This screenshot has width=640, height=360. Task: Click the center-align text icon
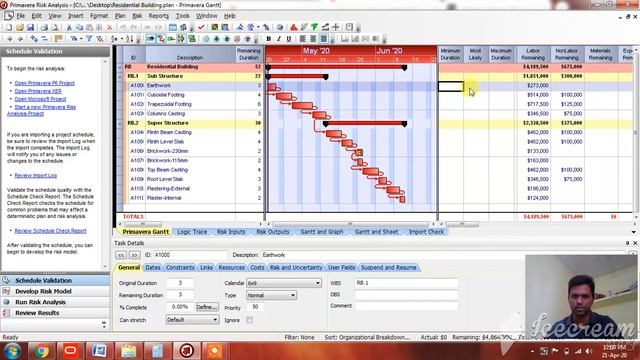[x=313, y=39]
